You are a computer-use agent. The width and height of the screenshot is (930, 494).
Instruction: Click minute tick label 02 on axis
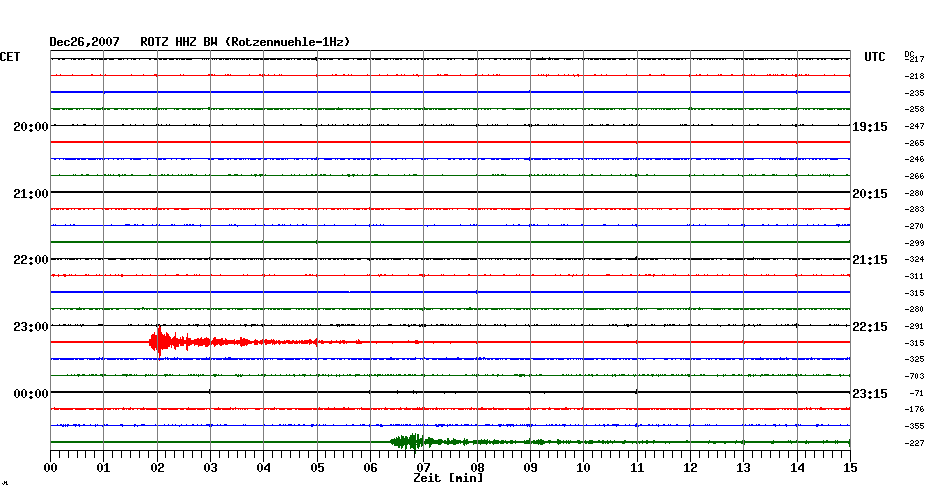pos(157,467)
